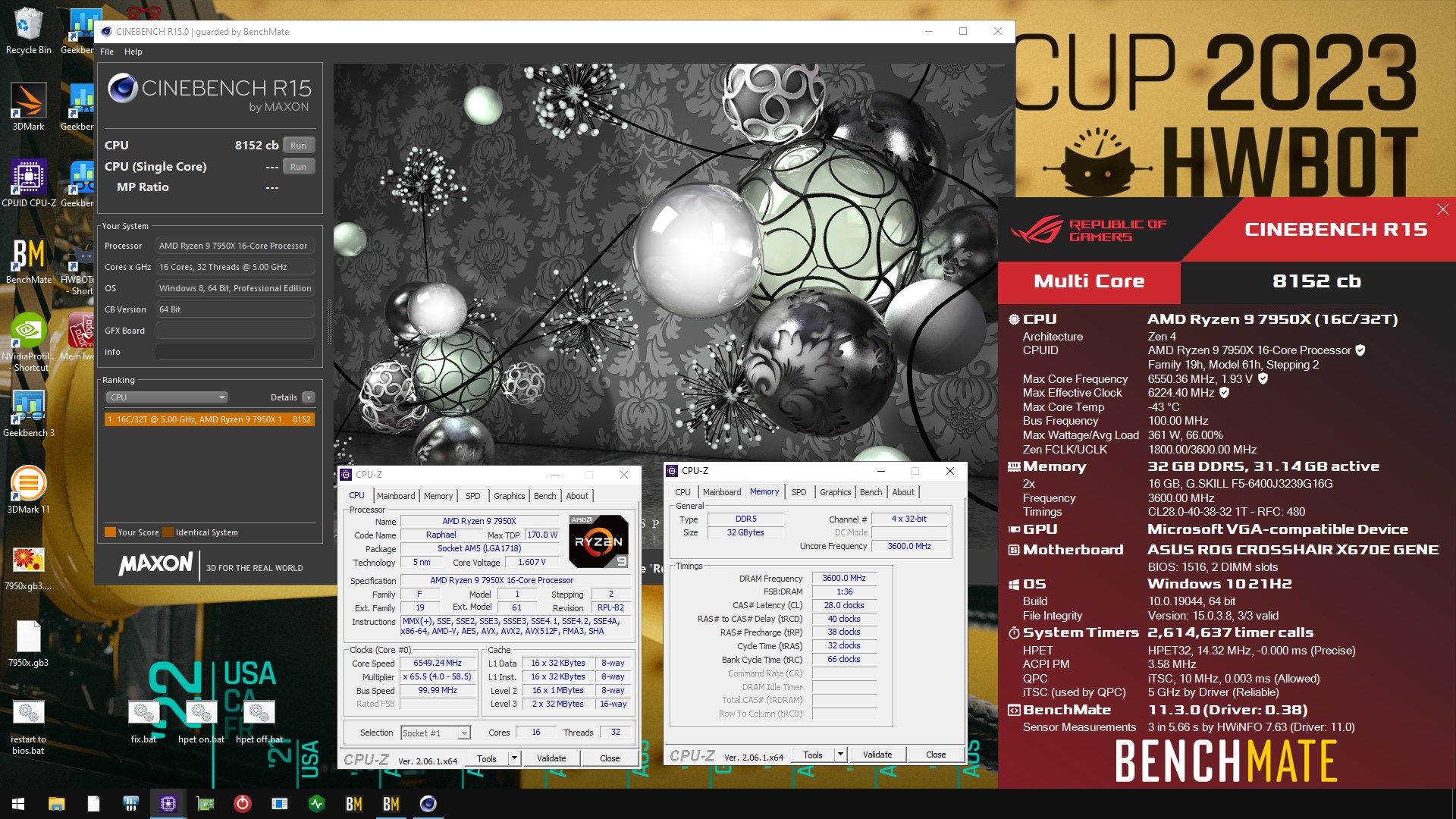1456x819 pixels.
Task: Switch to the CPU tab in right CPU-Z
Action: (x=682, y=492)
